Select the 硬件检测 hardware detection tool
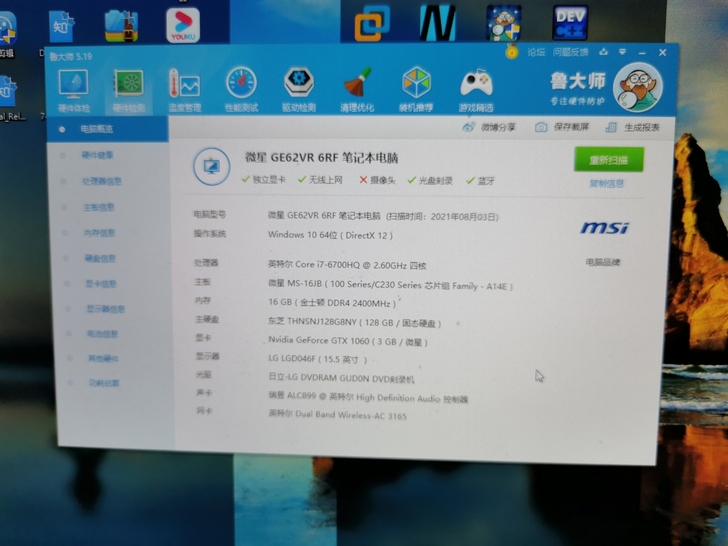The image size is (728, 546). point(129,91)
